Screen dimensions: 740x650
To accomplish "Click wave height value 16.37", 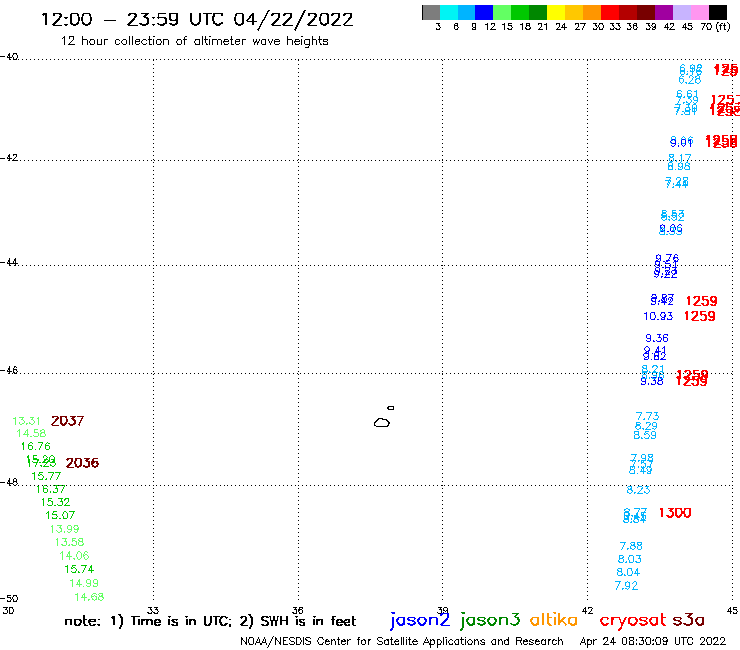I will coord(50,490).
